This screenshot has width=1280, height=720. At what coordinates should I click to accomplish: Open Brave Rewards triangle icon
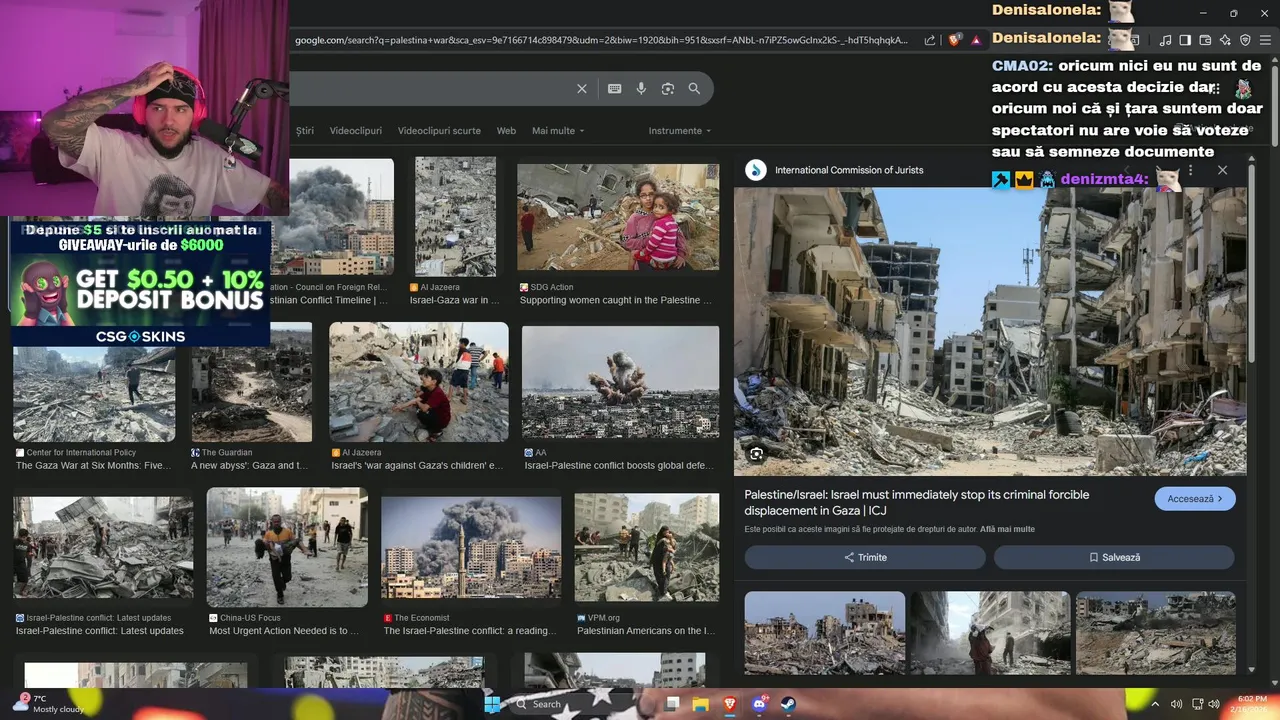click(976, 40)
